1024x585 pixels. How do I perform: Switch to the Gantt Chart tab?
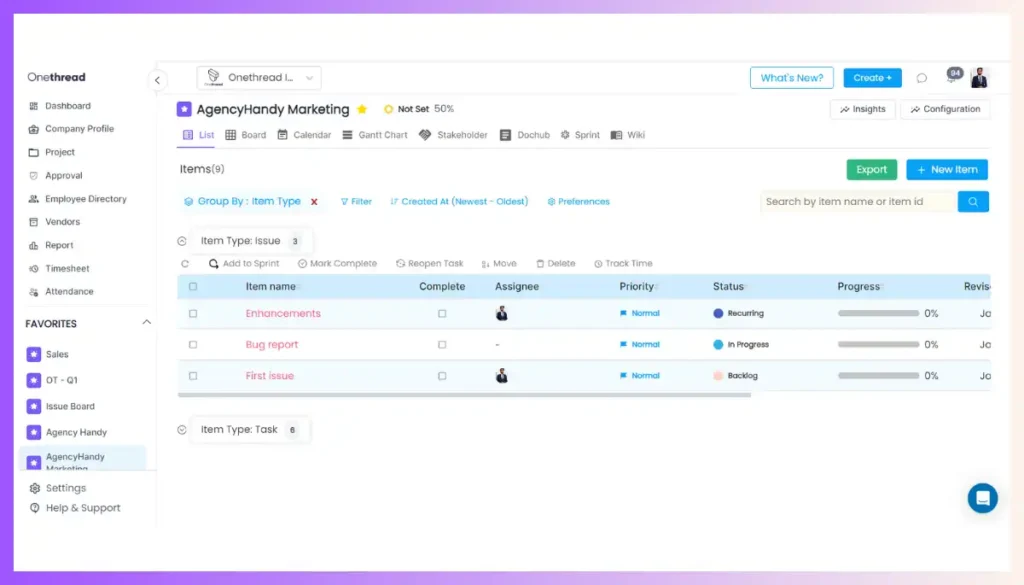(375, 135)
